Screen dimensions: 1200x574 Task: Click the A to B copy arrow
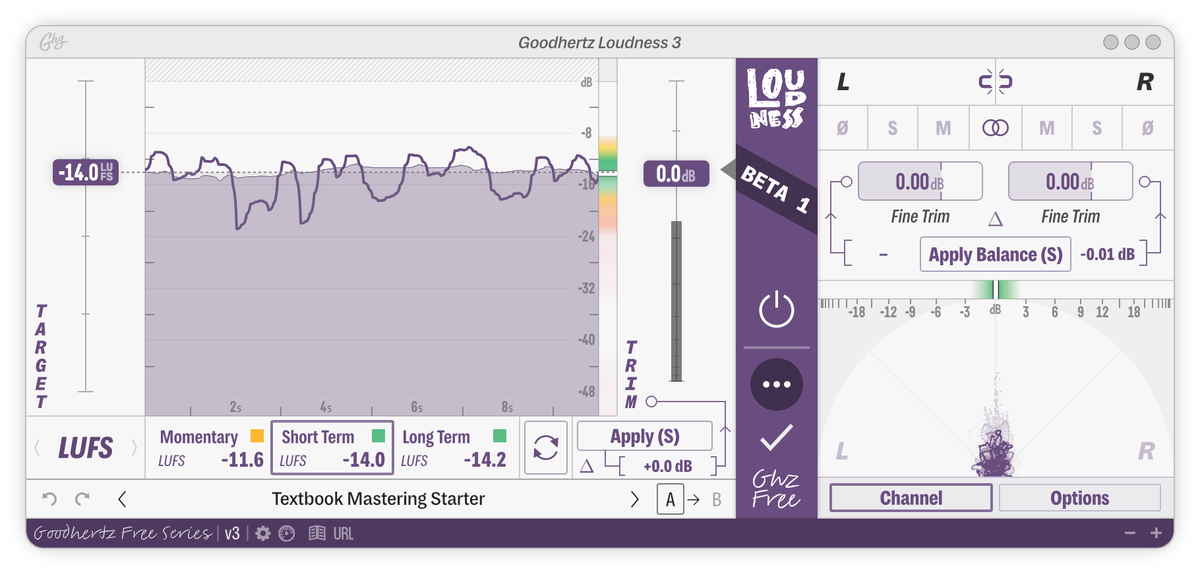tap(693, 498)
